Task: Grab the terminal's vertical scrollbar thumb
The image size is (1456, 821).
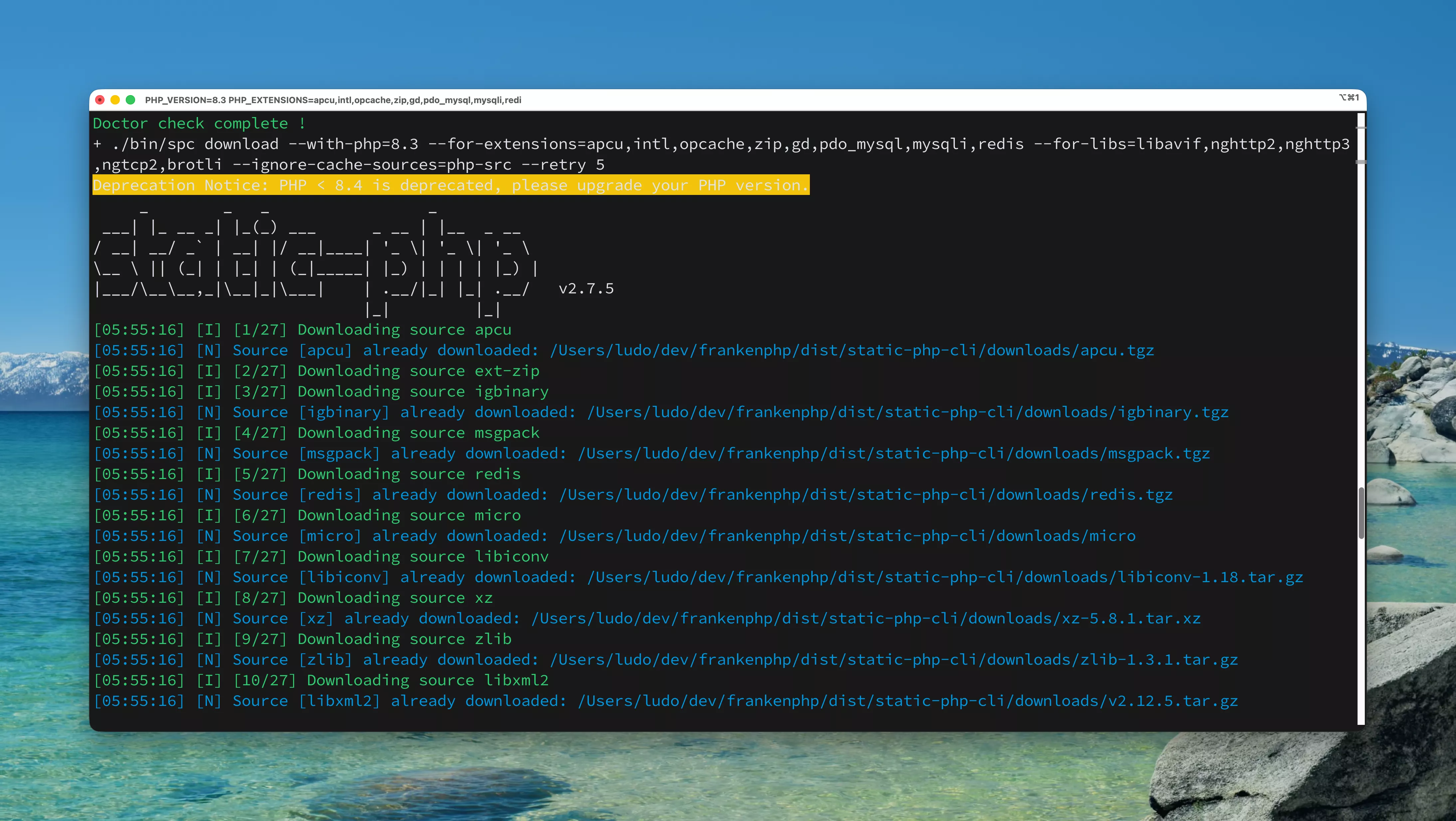Action: coord(1361,513)
